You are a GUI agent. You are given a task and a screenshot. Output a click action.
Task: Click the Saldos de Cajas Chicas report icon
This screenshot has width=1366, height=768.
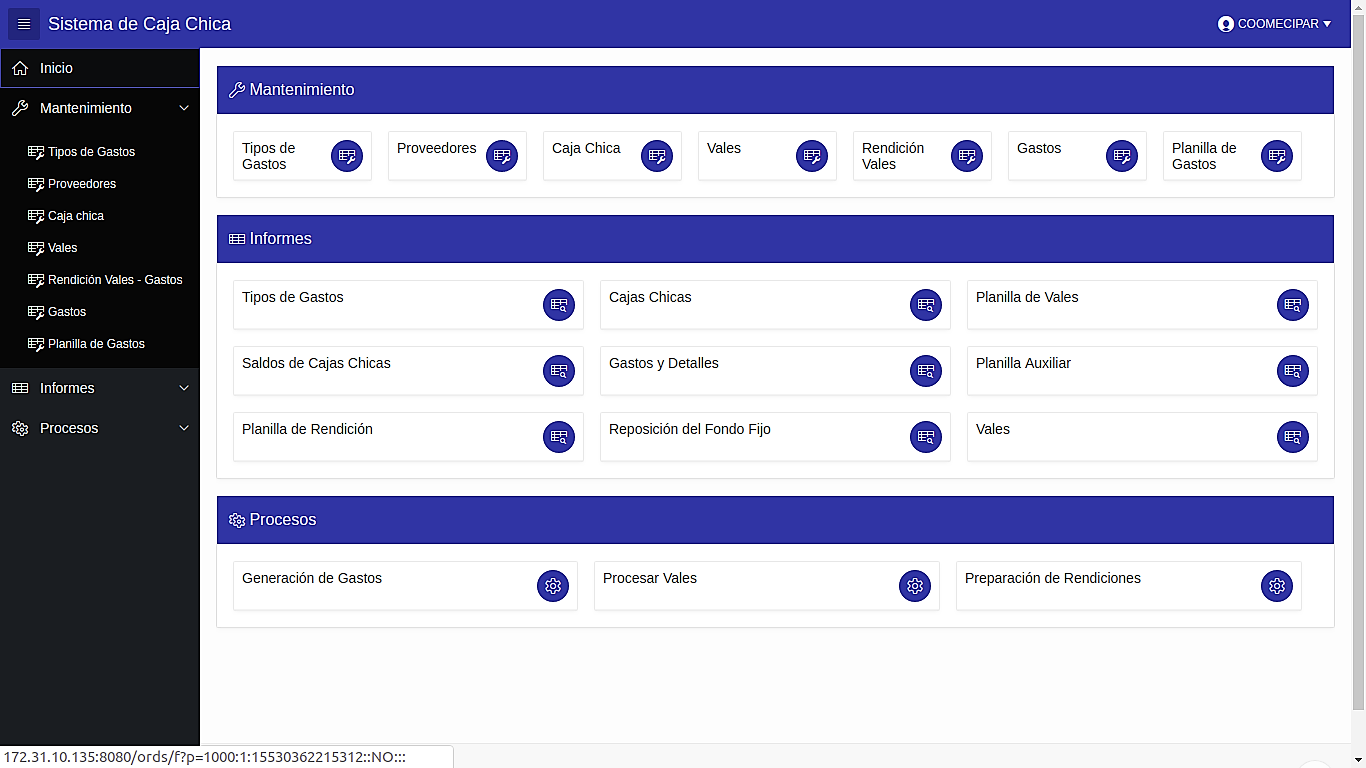coord(559,371)
